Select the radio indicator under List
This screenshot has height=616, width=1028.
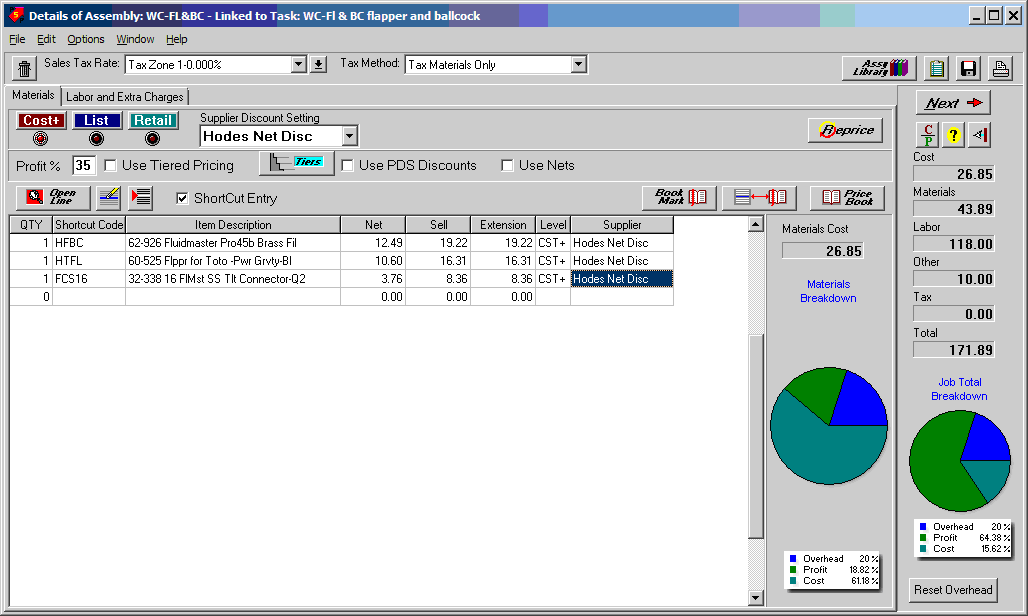pos(96,138)
